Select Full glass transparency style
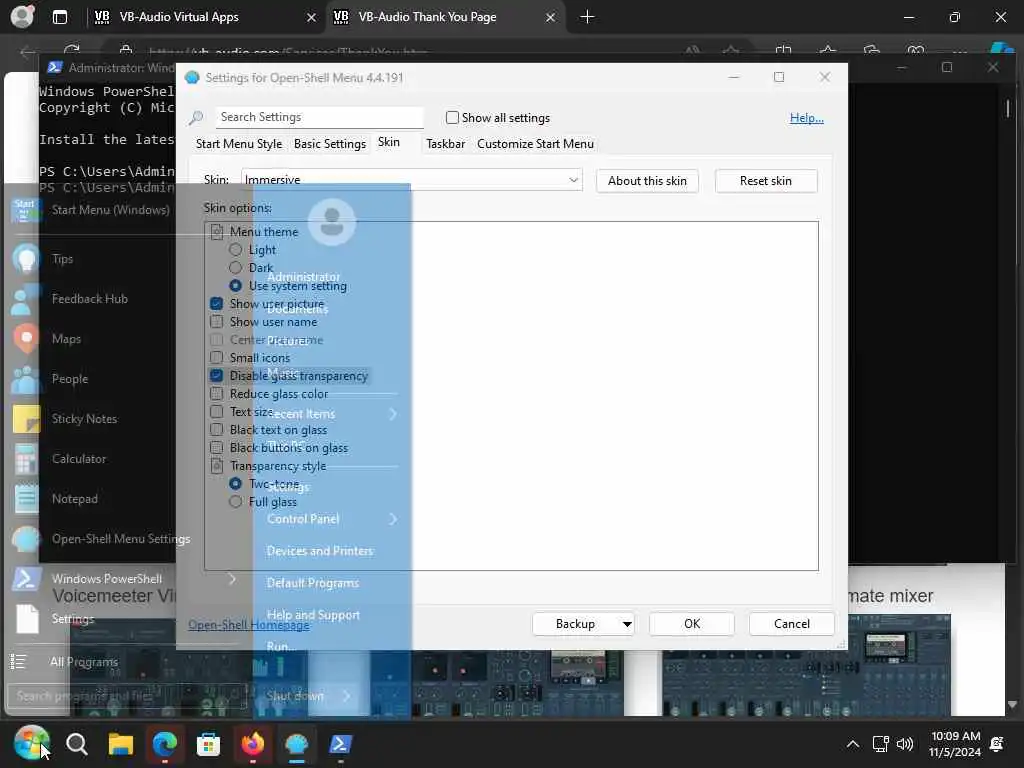The width and height of the screenshot is (1024, 768). (x=236, y=502)
